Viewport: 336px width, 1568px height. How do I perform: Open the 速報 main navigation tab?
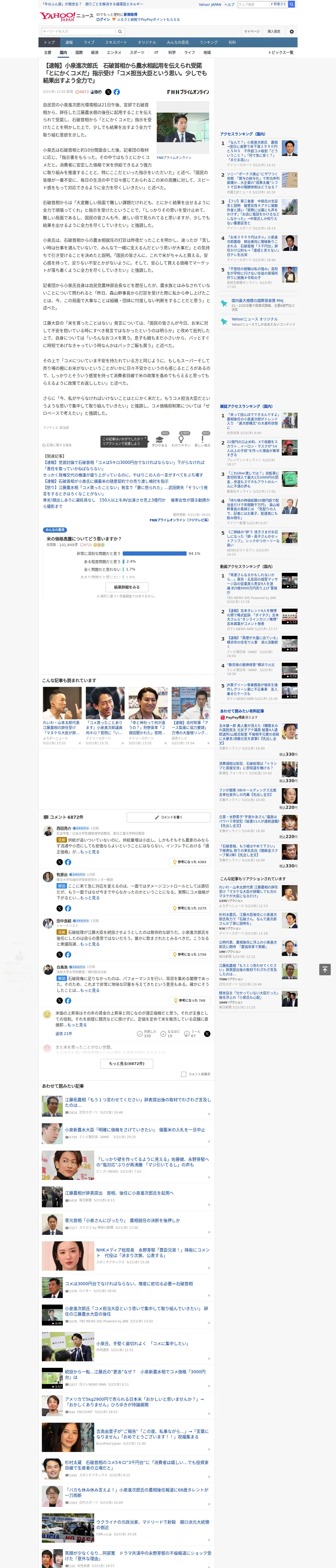pos(69,43)
